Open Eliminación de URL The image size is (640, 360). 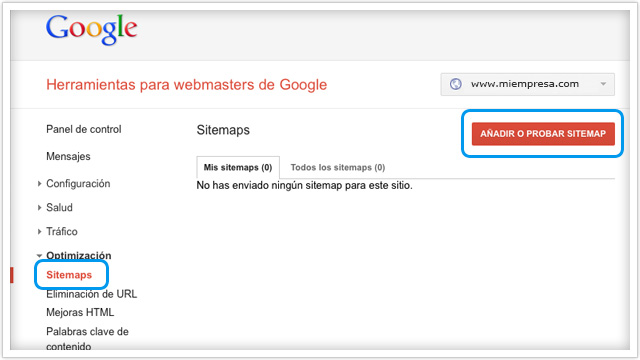(91, 294)
